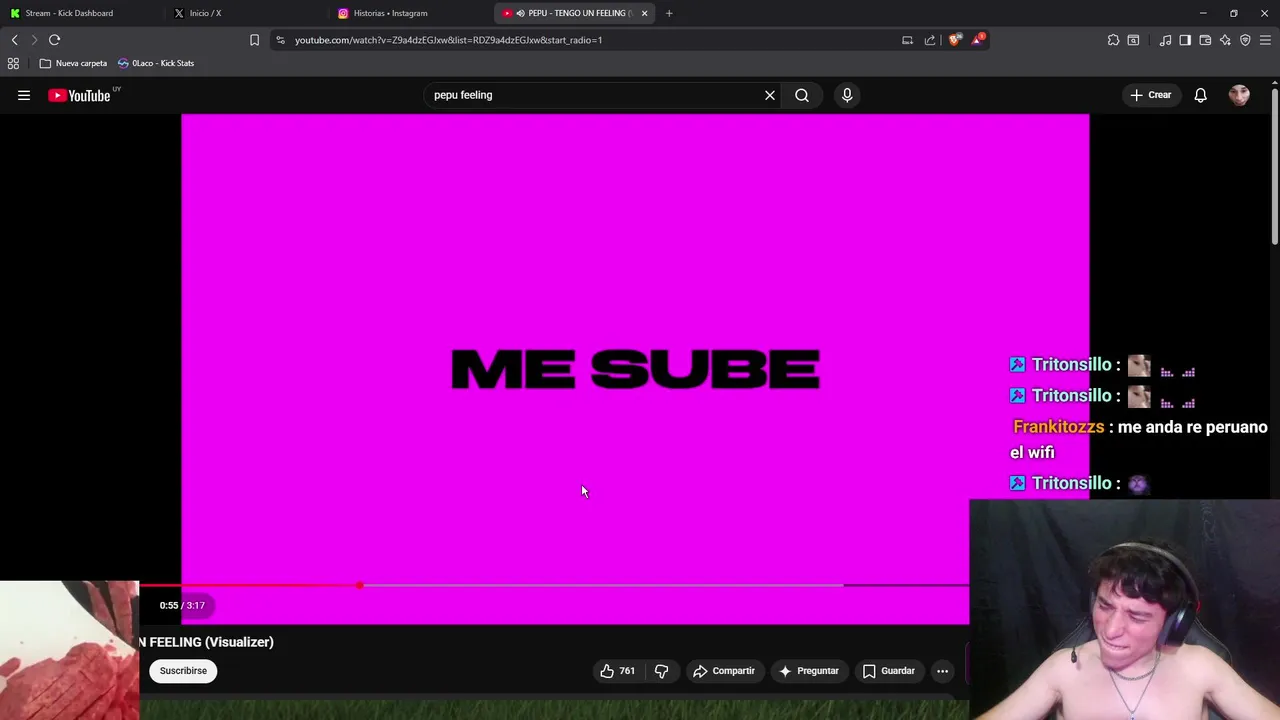The height and width of the screenshot is (720, 1280).
Task: Open the tab search toolbar icon
Action: 1133,40
